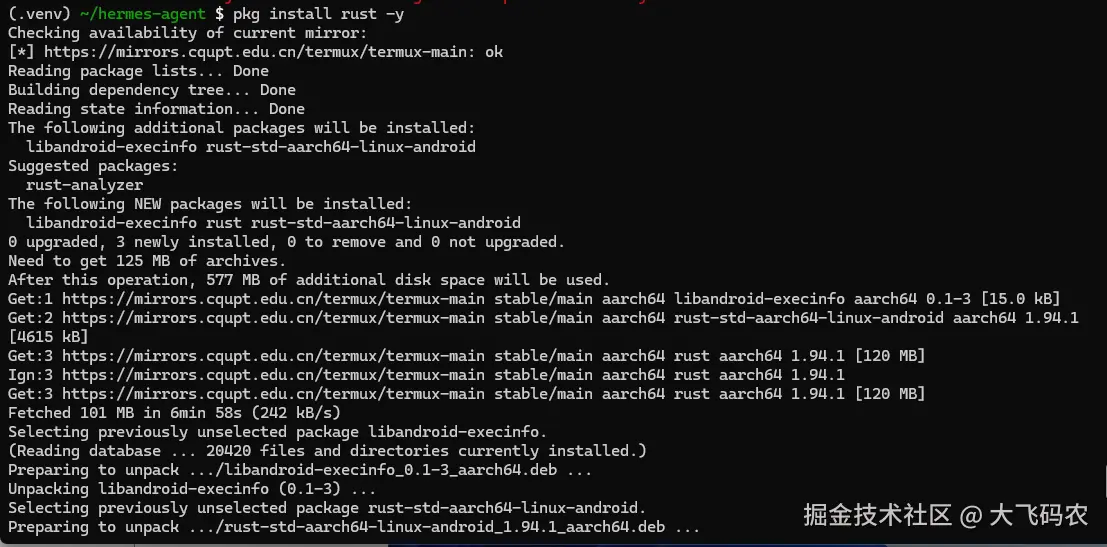Click the "Building dependency tree... Done" line
Viewport: 1107px width, 547px height.
[x=152, y=90]
